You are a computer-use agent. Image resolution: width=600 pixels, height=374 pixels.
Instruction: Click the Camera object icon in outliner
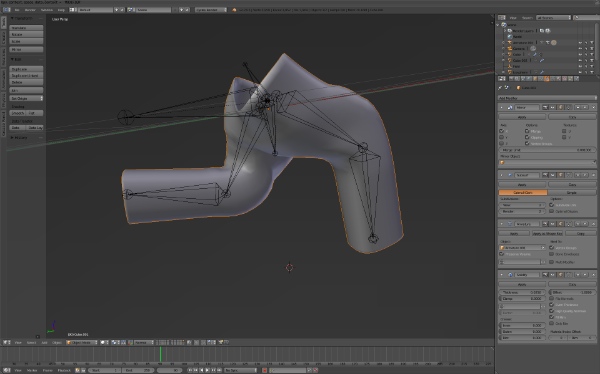[x=510, y=49]
